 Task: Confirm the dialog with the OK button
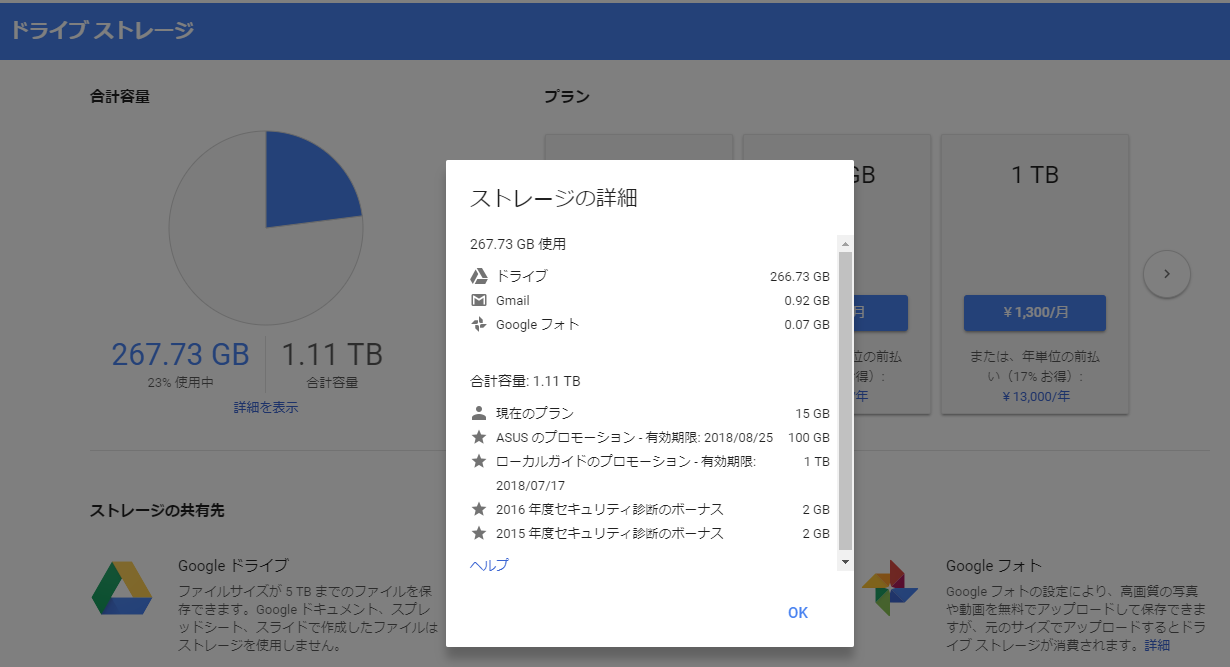[798, 613]
